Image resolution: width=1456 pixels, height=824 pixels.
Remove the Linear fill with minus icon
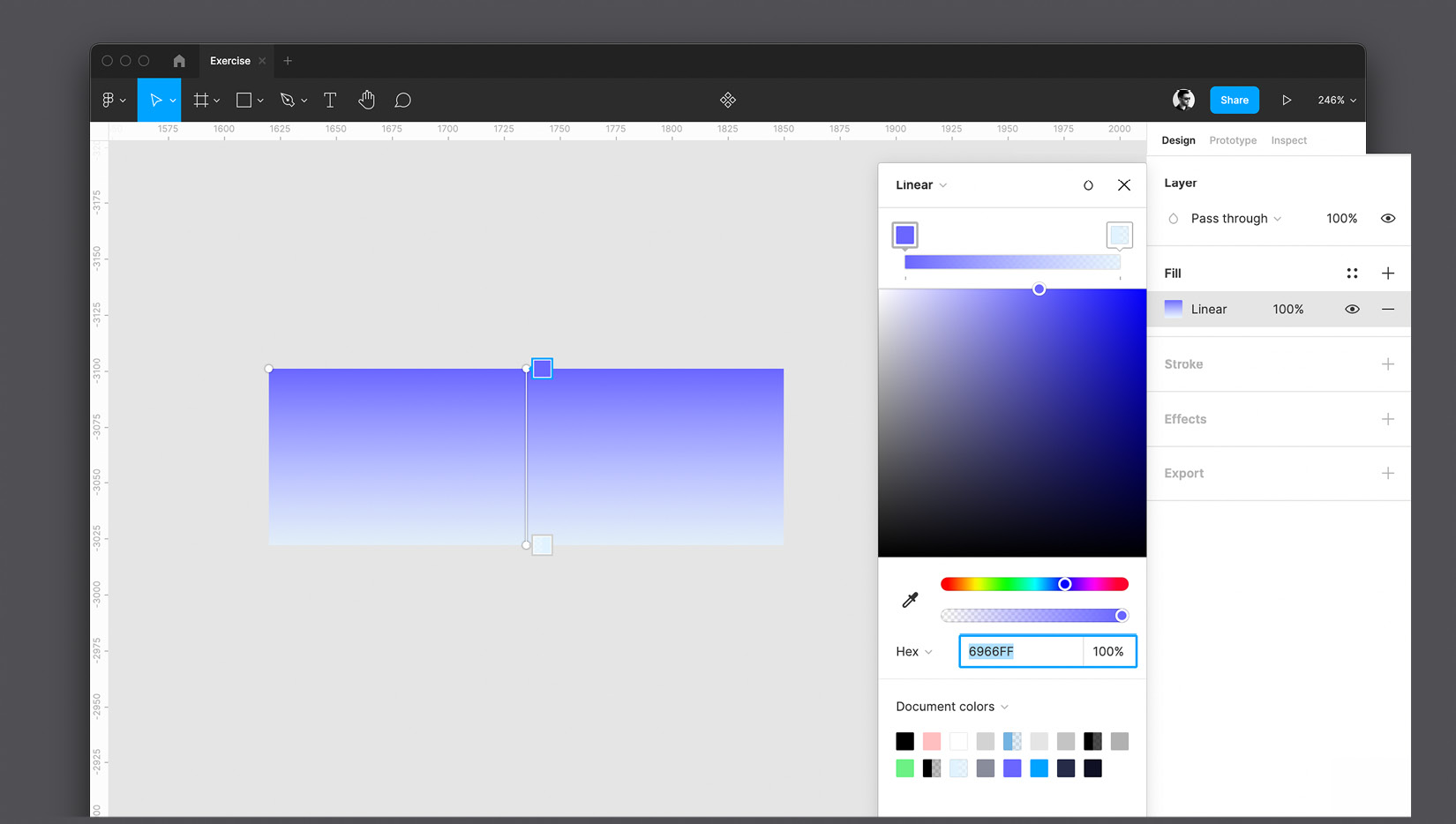click(x=1387, y=310)
